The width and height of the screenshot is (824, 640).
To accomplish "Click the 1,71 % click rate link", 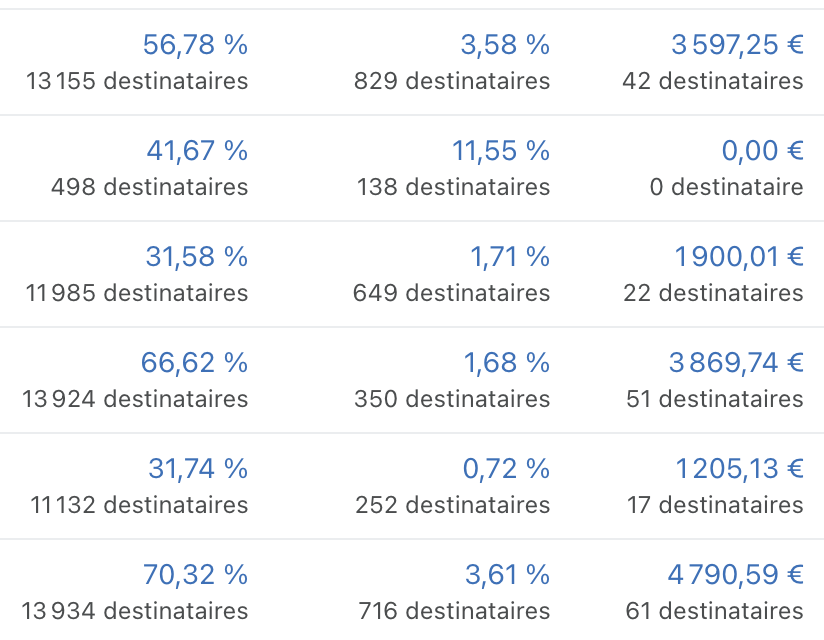I will (x=510, y=257).
